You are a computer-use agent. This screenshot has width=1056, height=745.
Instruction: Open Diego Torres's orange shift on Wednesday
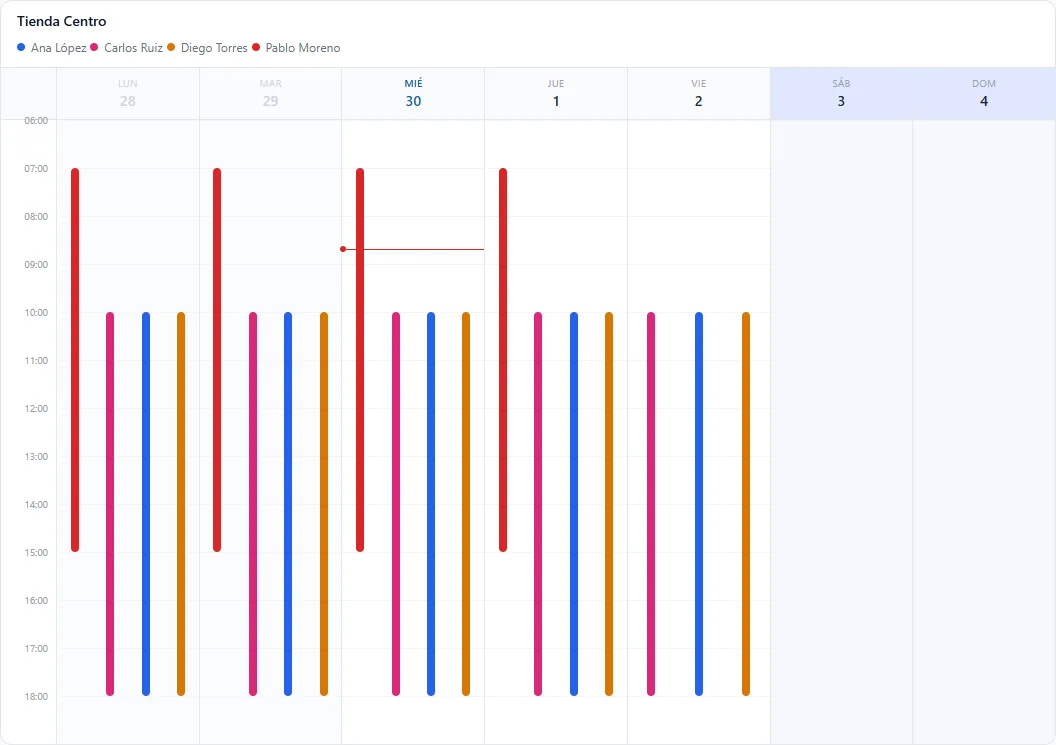465,504
